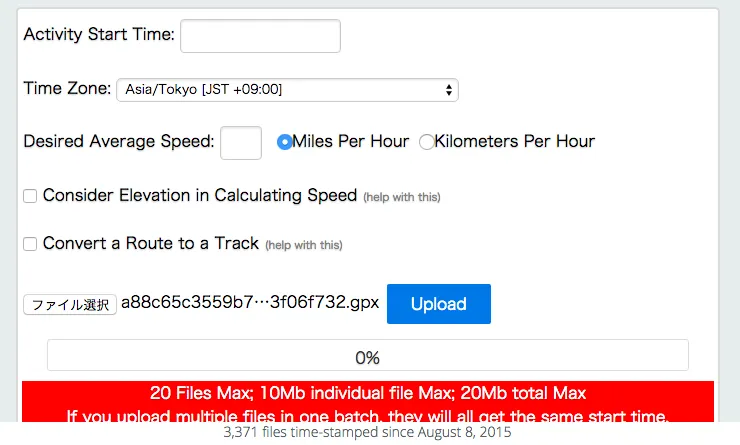Click the "Desired Average Speed:" label text
Screen dimensions: 740x445
coord(119,142)
